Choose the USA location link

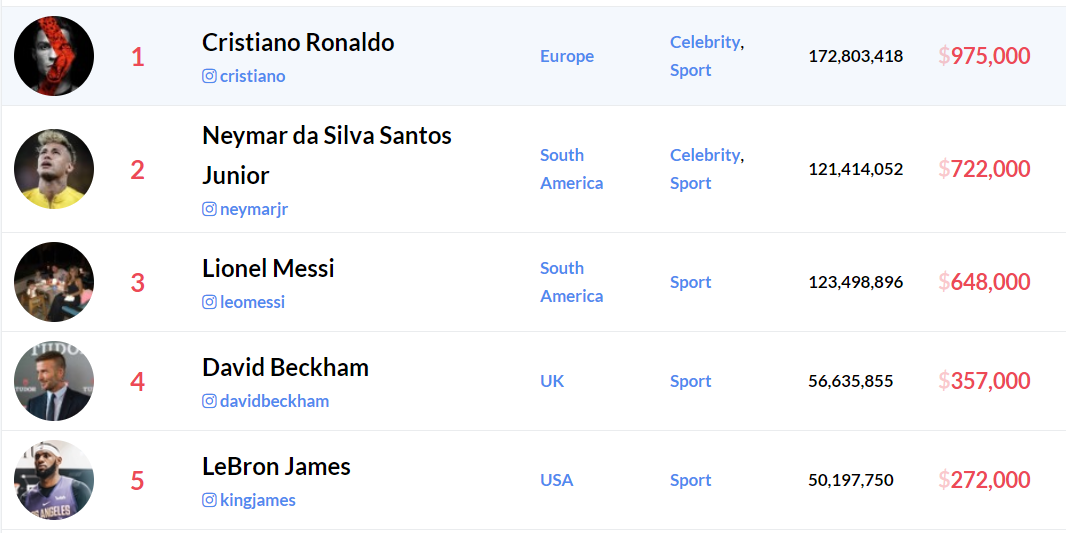pyautogui.click(x=557, y=480)
